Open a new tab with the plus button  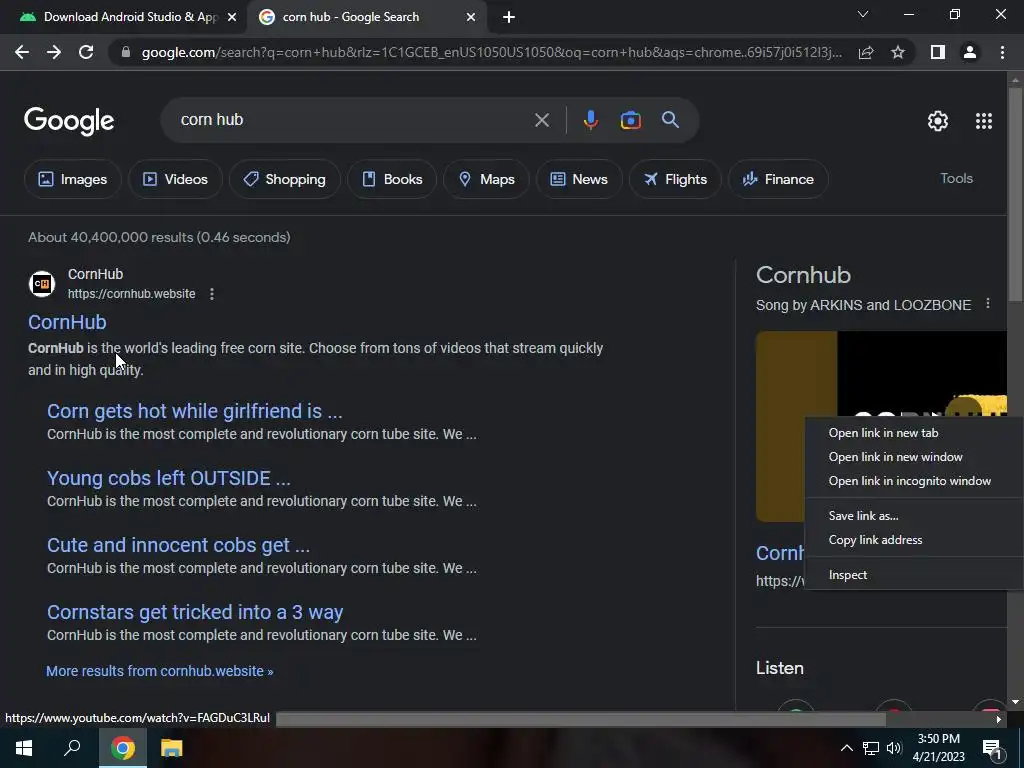509,17
